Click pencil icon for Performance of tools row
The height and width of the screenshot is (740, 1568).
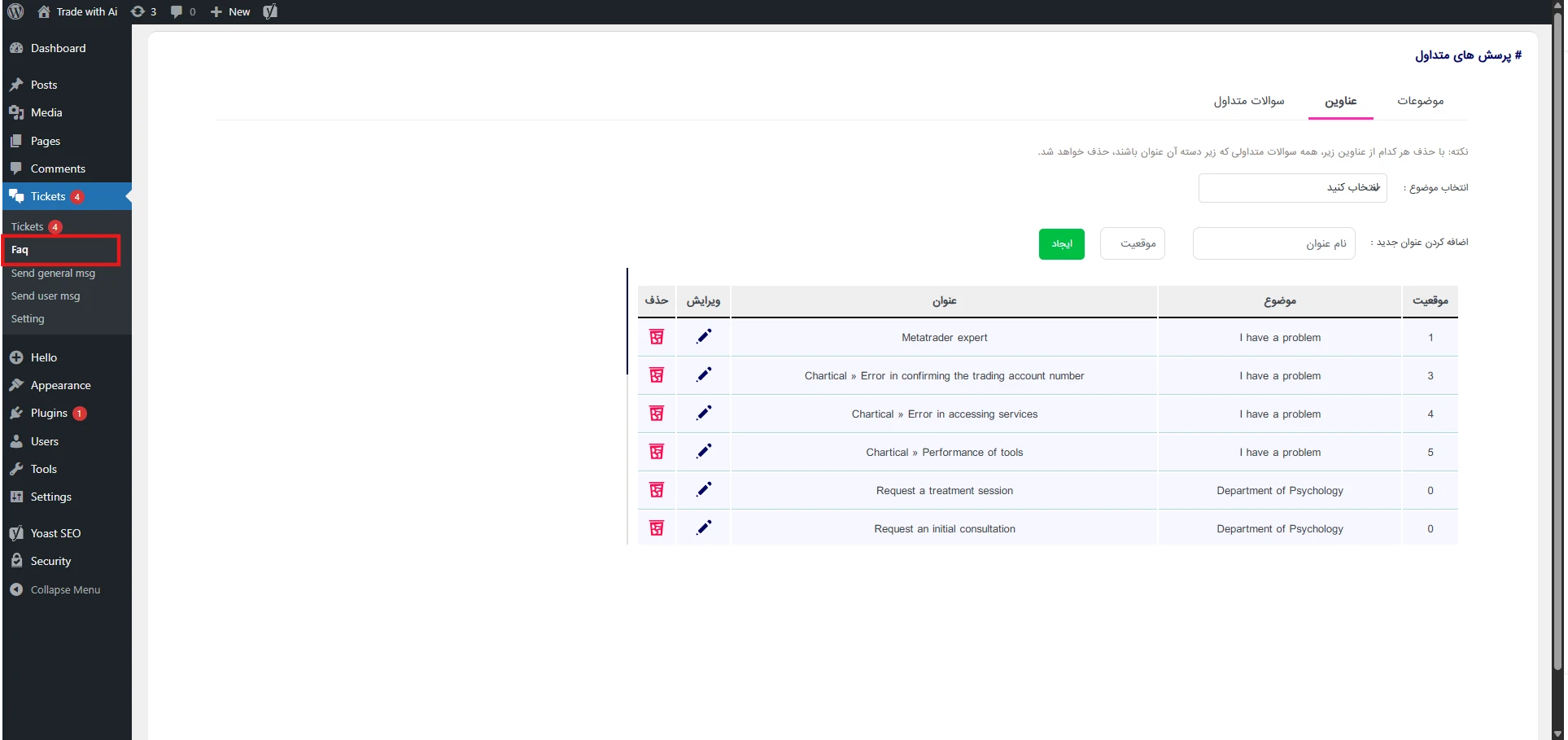coord(704,452)
